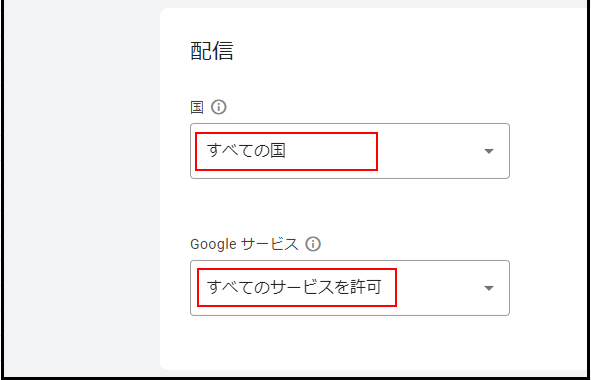Expand the 国 dropdown arrow
This screenshot has width=591, height=380.
489,151
